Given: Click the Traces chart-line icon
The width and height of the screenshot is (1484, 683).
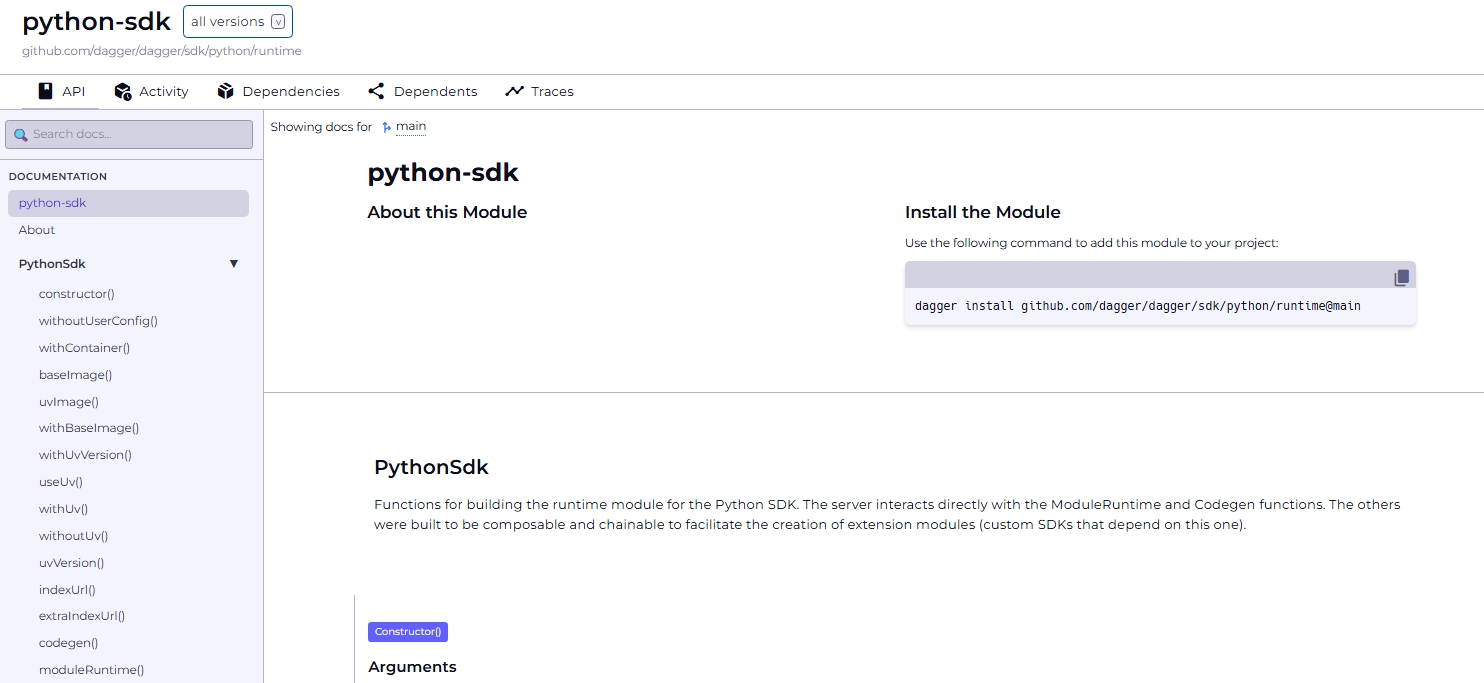Looking at the screenshot, I should (x=514, y=91).
